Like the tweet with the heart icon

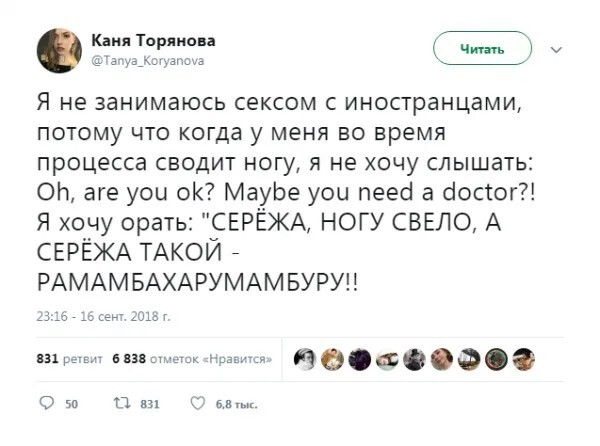(x=198, y=403)
